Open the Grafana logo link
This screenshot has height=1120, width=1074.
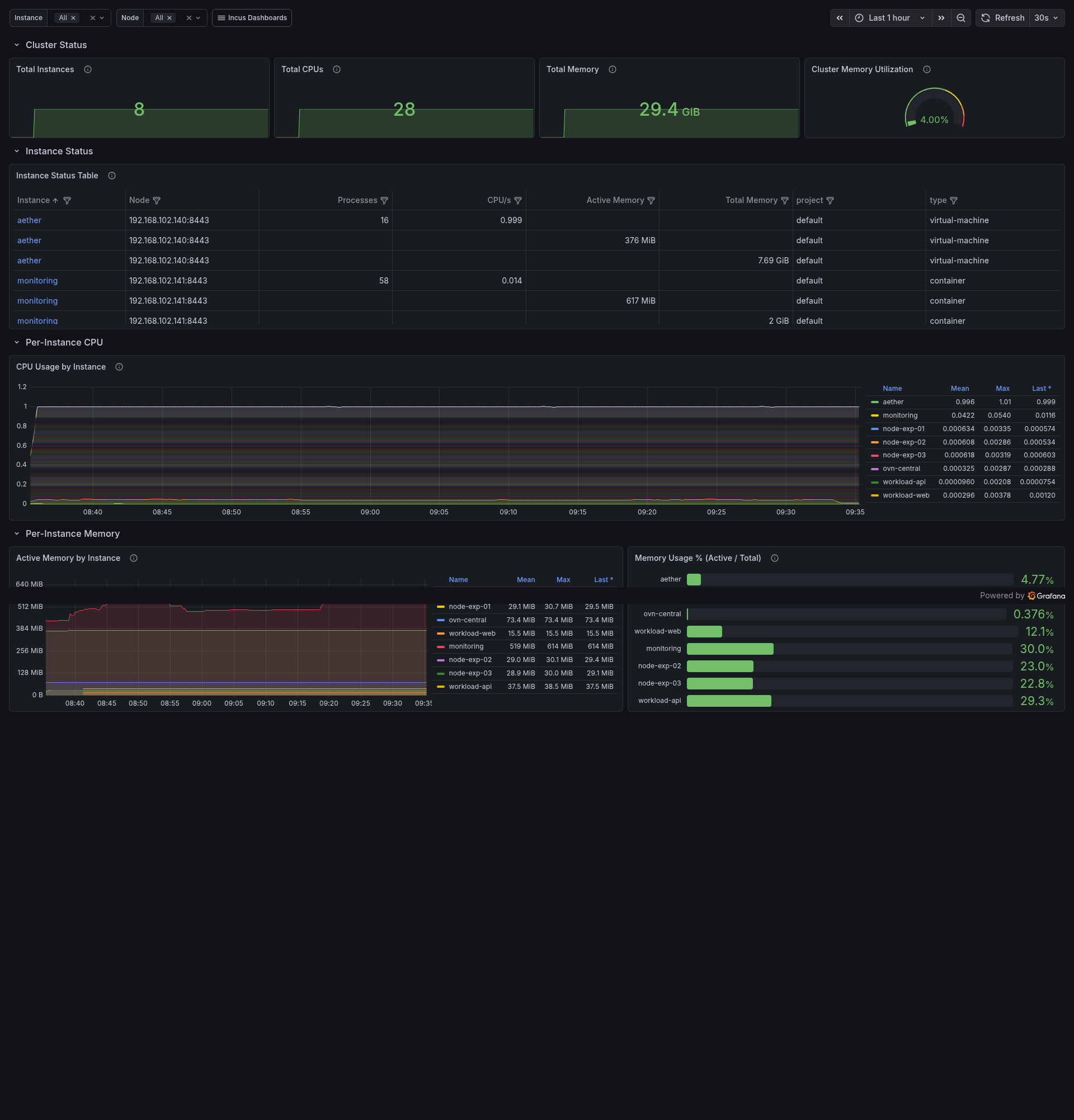[1046, 596]
